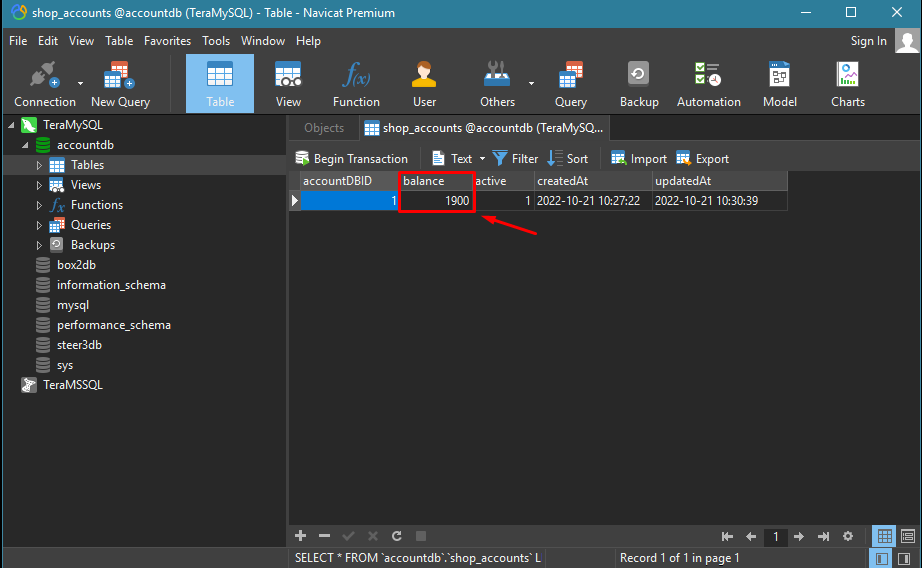Select the balance cell value 1900
922x568 pixels.
[x=436, y=201]
